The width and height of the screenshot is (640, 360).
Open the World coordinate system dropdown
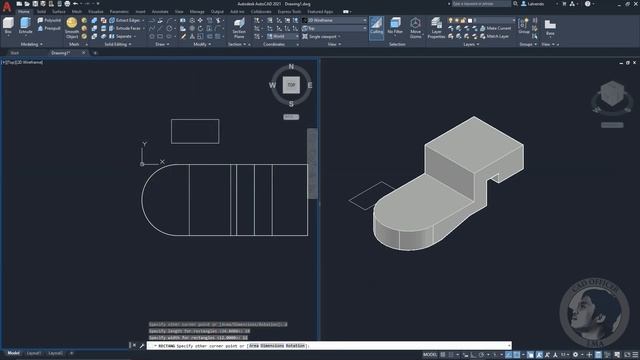point(282,36)
